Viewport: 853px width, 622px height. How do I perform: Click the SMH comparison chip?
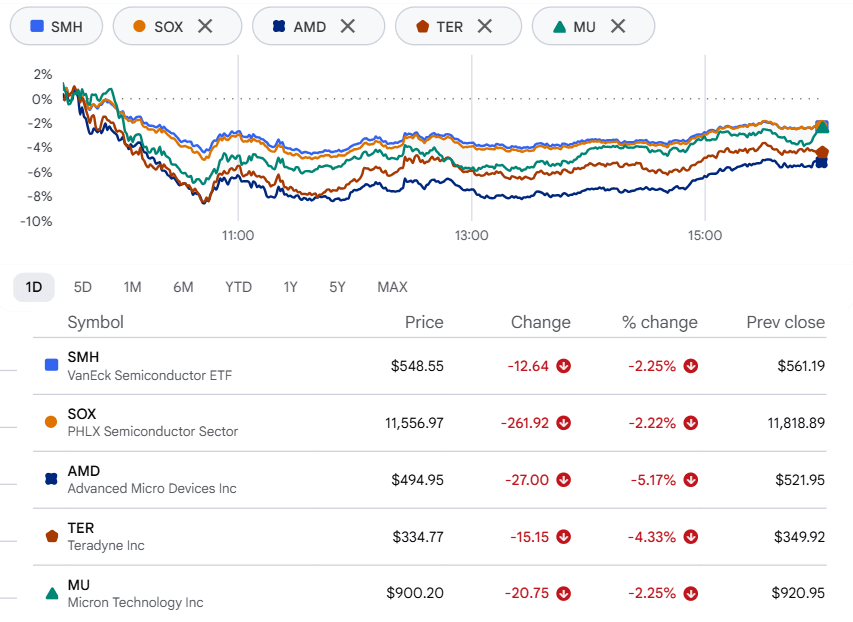57,26
